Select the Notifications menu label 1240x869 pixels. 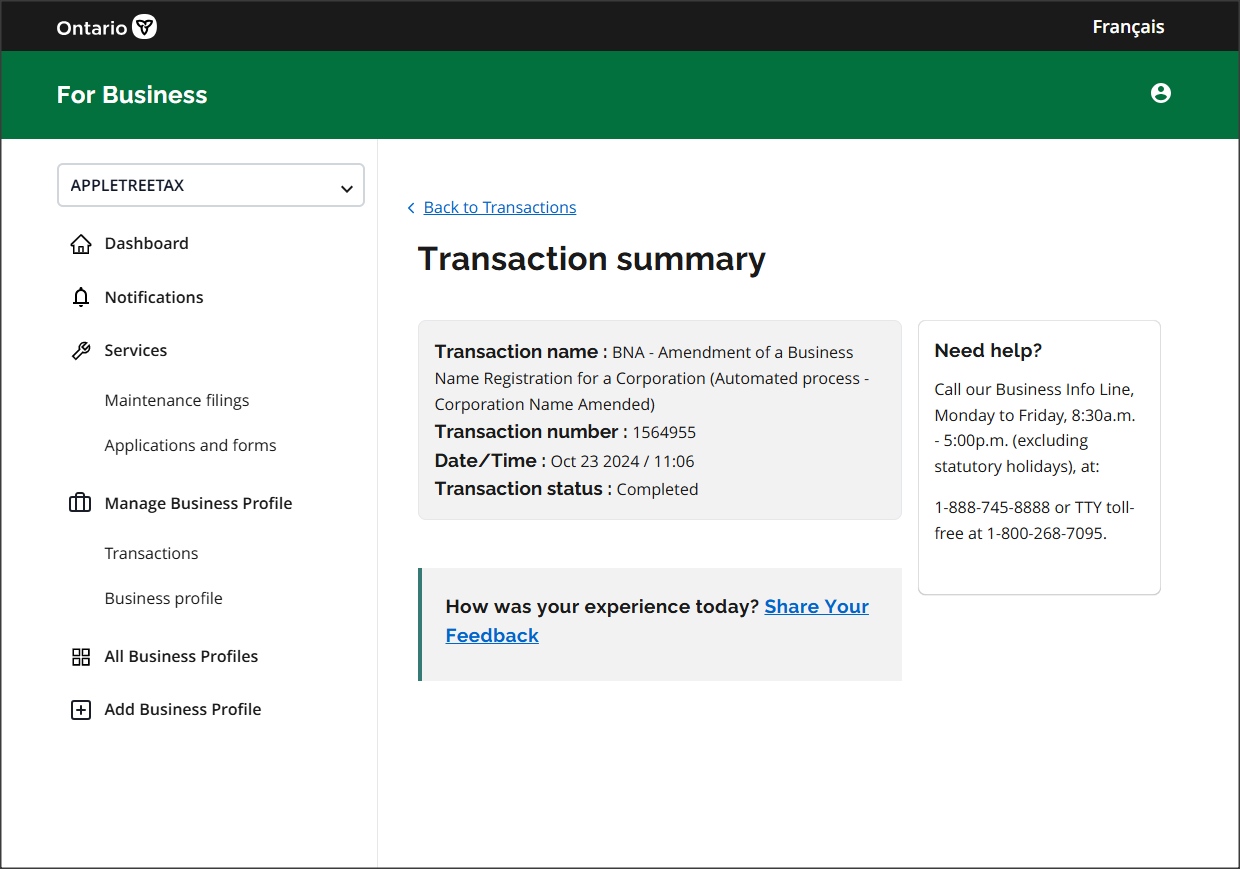[x=154, y=297]
